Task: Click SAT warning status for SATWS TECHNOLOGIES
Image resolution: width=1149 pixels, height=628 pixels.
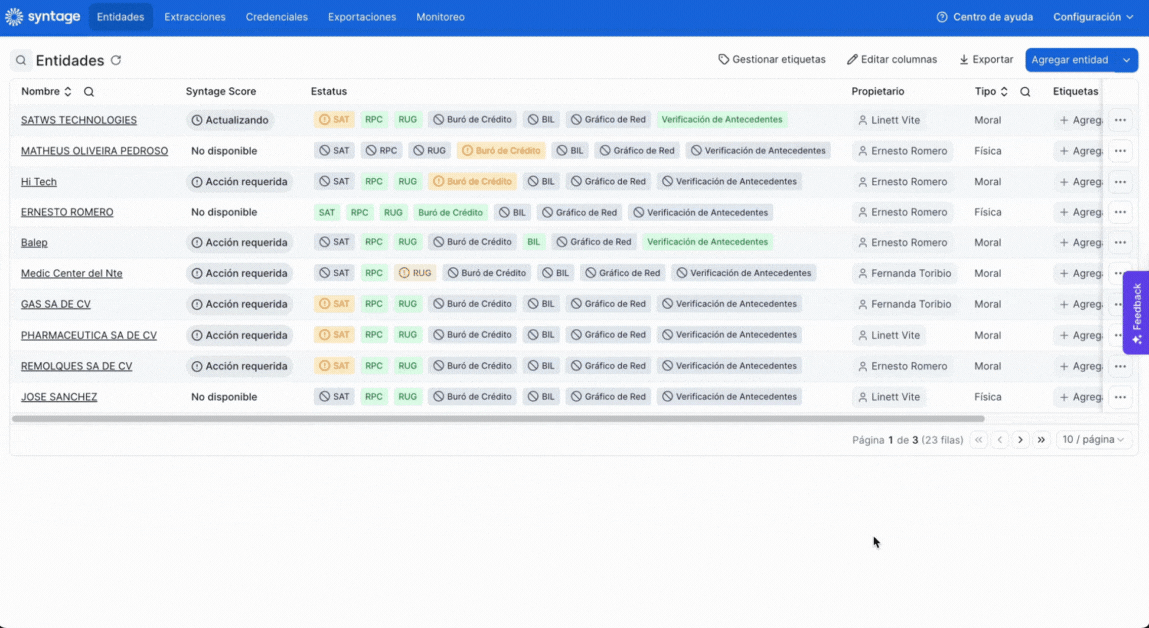Action: [x=334, y=119]
